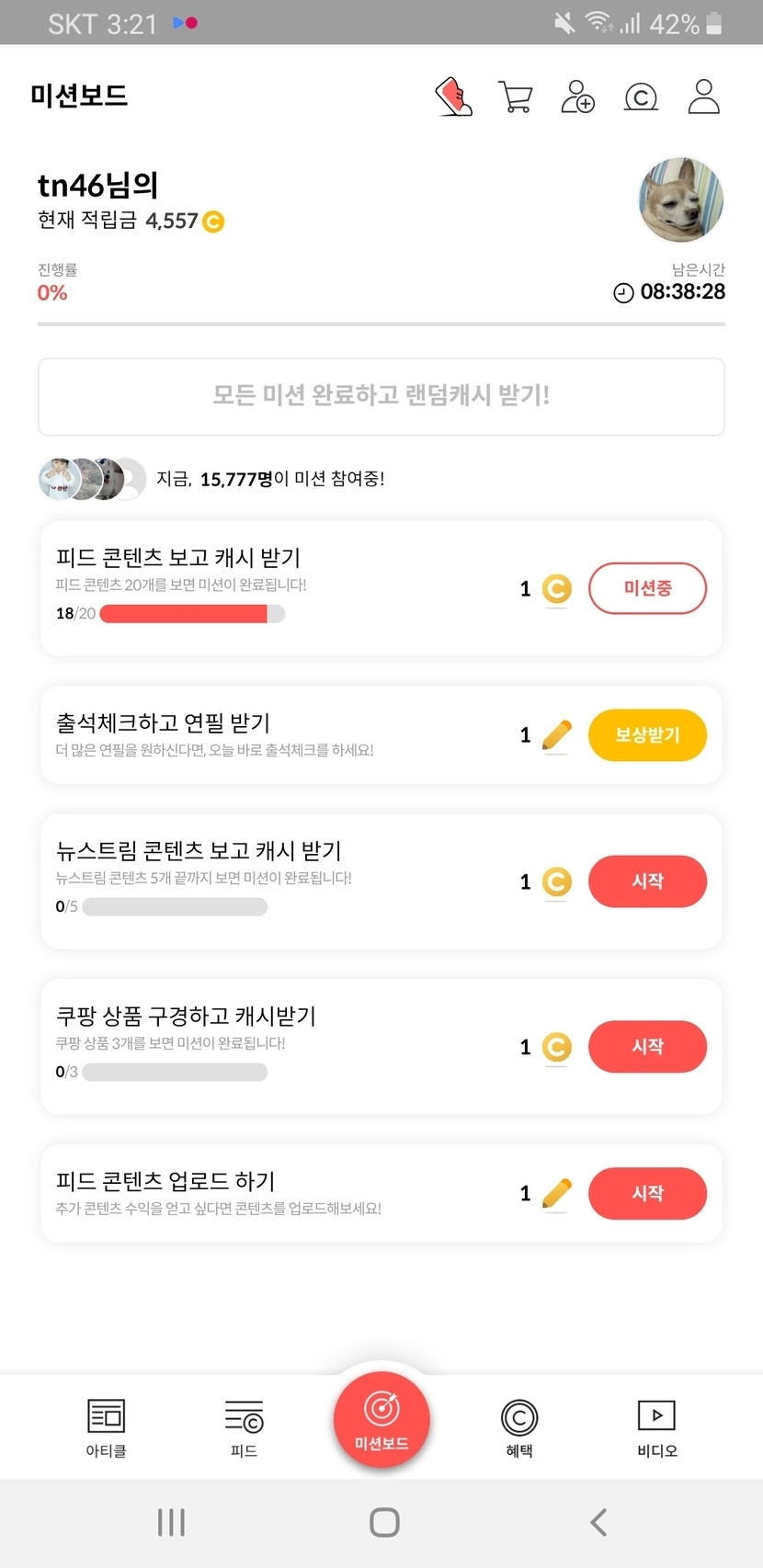The height and width of the screenshot is (1568, 763).
Task: Open the 혜택 tab
Action: point(519,1427)
